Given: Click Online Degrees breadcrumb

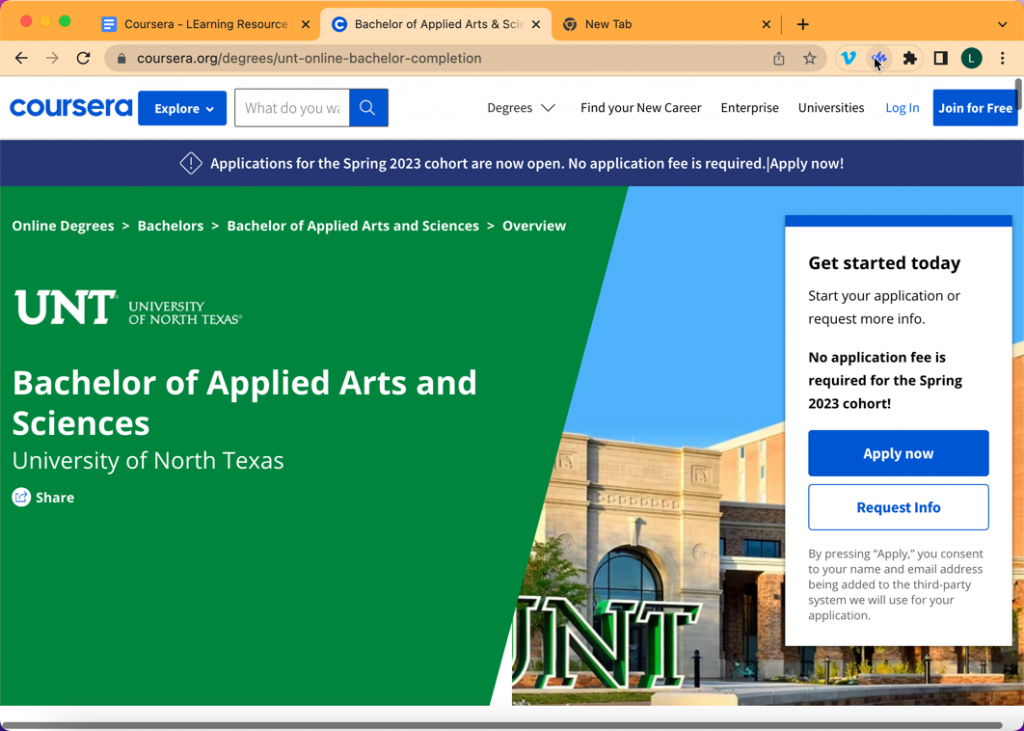Looking at the screenshot, I should click(63, 226).
